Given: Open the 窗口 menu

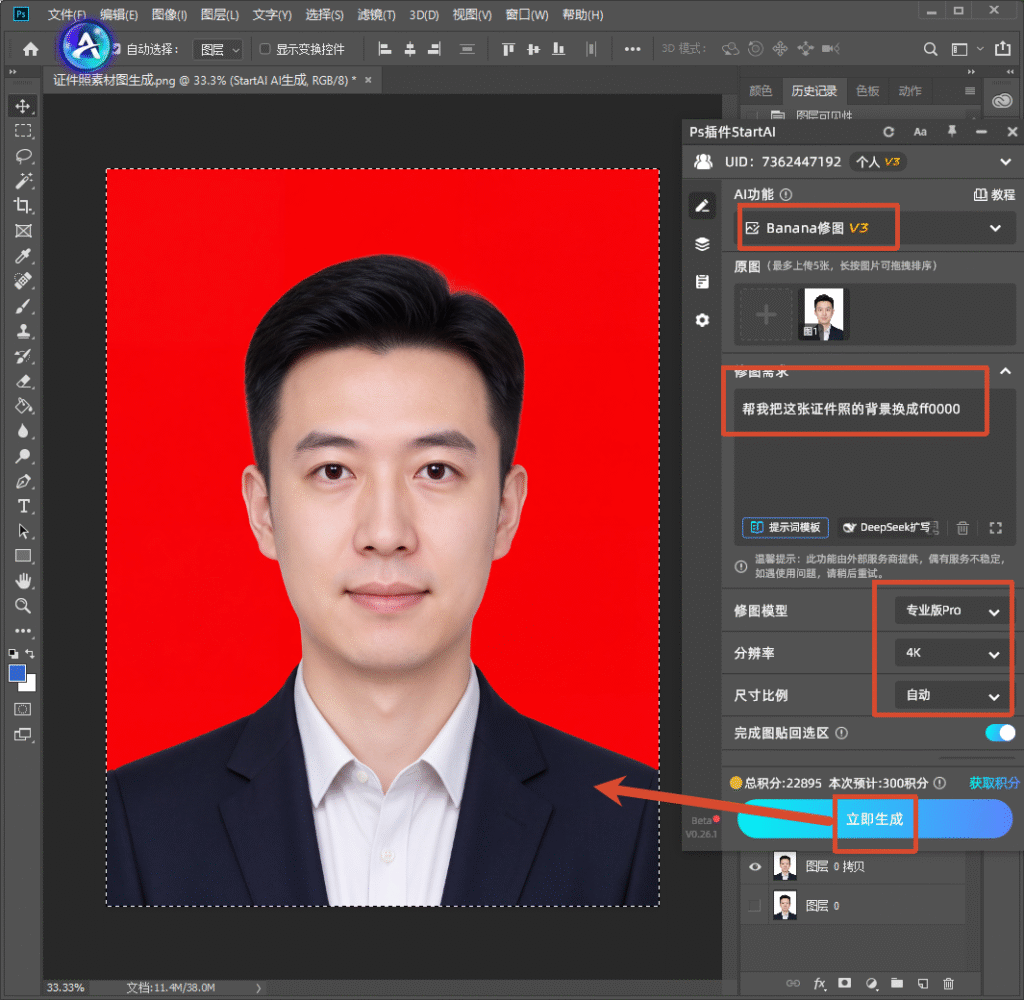Looking at the screenshot, I should (x=526, y=14).
